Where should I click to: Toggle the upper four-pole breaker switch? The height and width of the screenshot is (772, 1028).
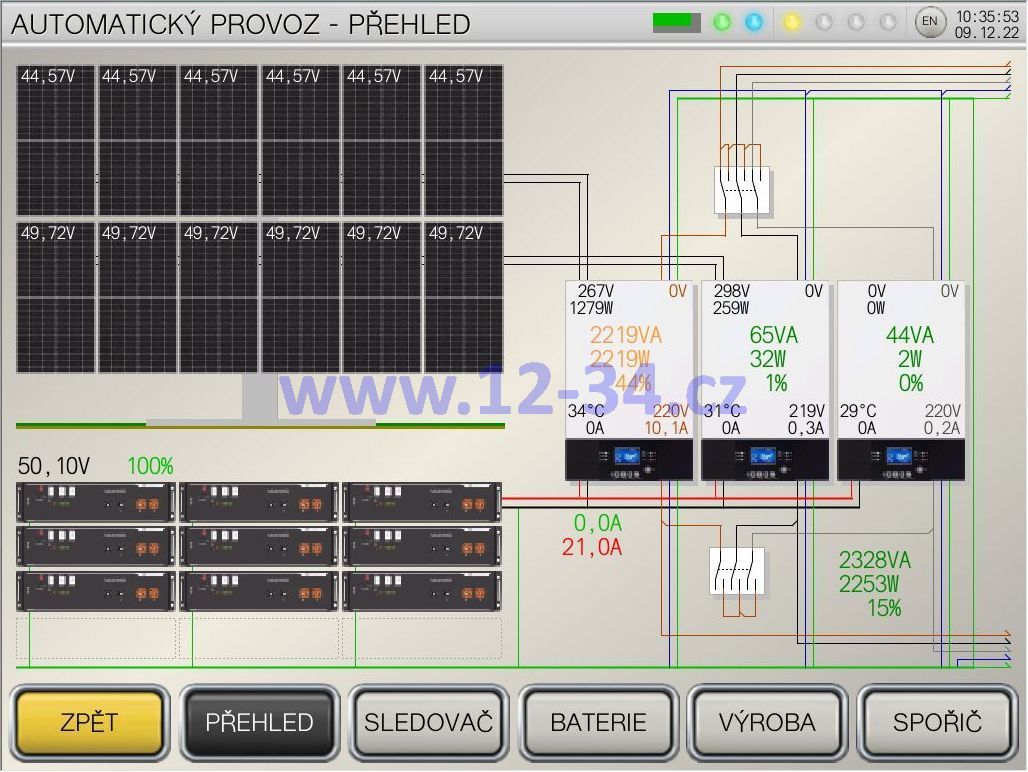pos(743,189)
